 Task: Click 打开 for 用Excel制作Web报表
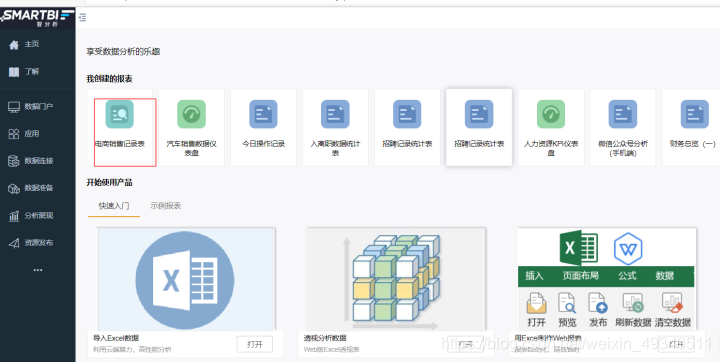point(675,345)
